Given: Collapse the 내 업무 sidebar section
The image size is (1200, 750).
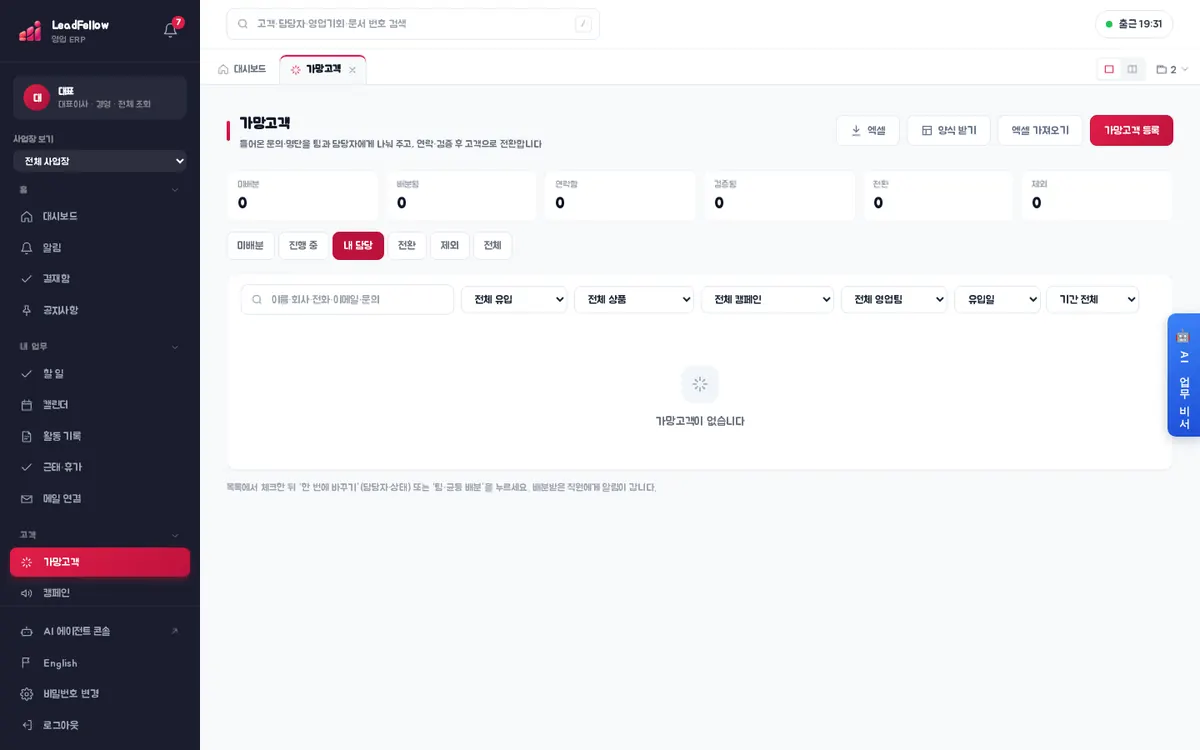Looking at the screenshot, I should tap(175, 347).
